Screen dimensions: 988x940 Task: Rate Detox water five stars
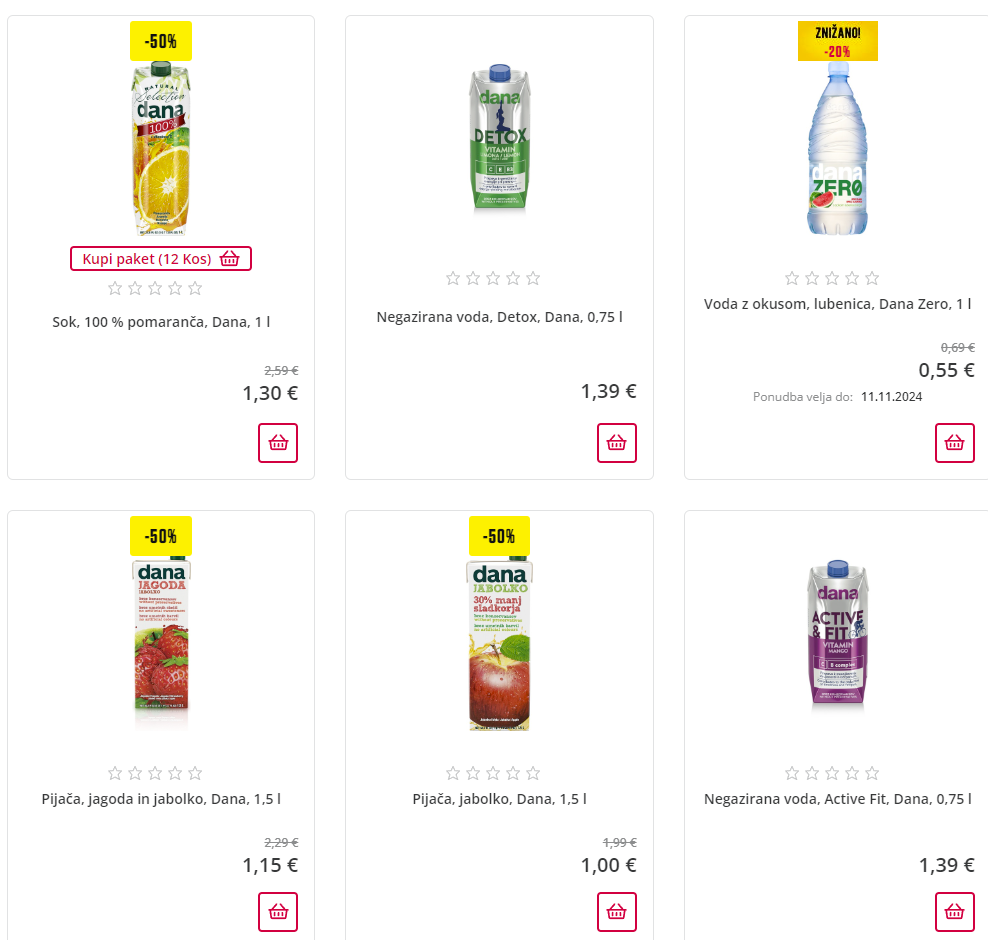point(533,278)
